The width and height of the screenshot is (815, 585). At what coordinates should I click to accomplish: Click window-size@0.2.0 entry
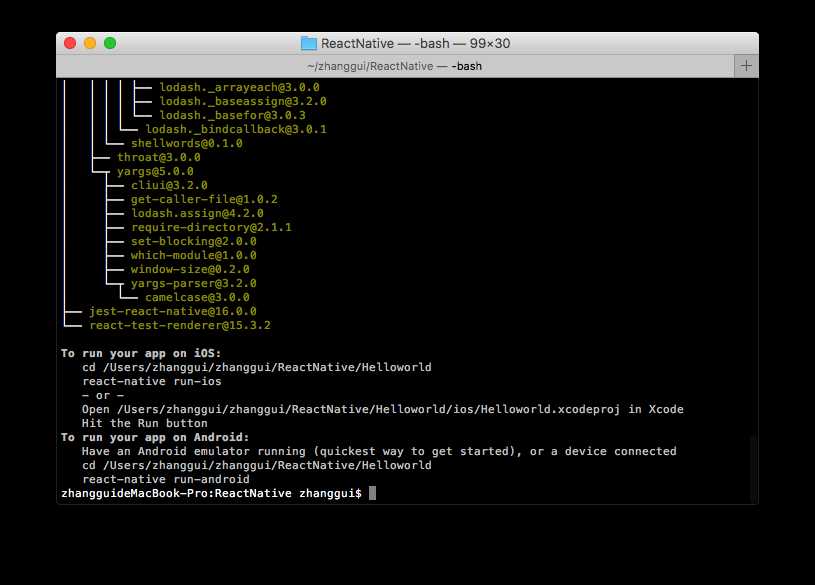(190, 270)
